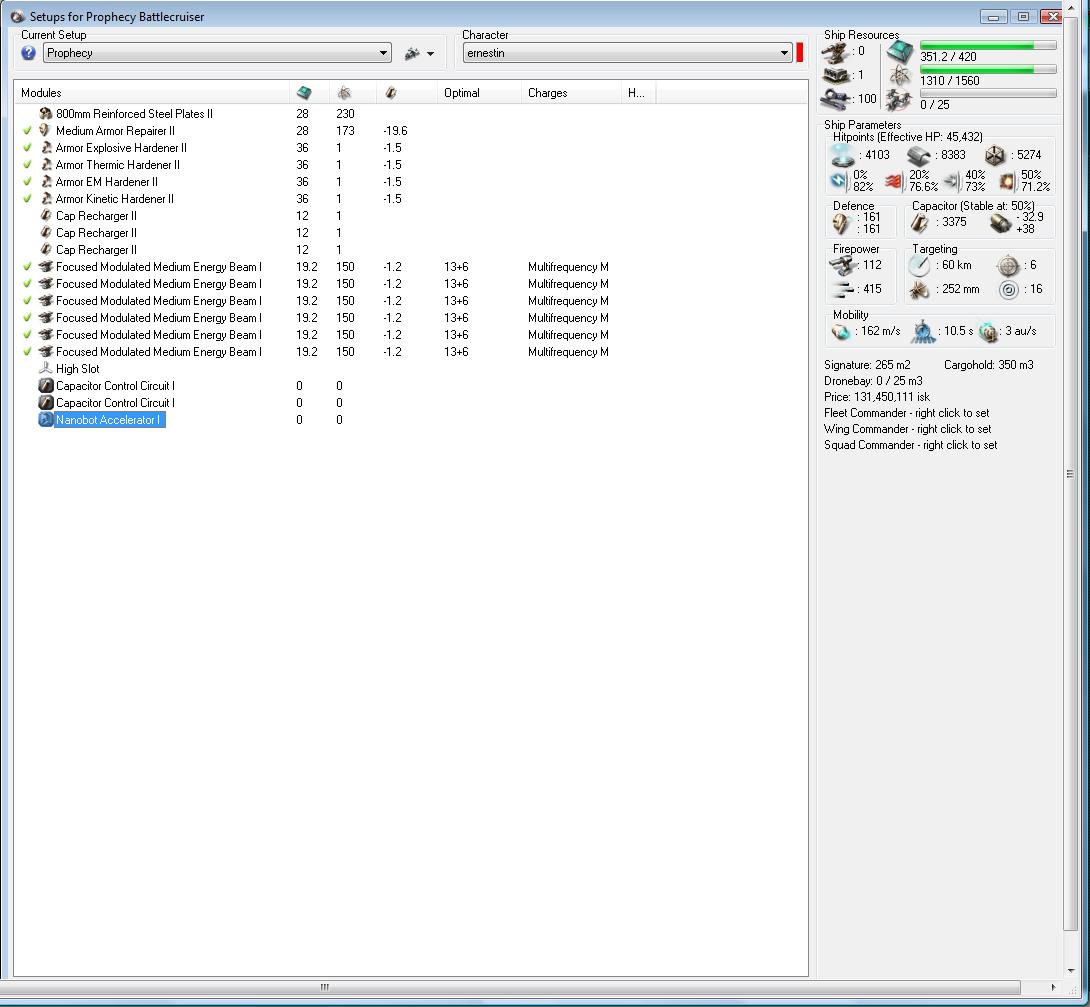Open the Character ernestin dropdown

pos(628,53)
